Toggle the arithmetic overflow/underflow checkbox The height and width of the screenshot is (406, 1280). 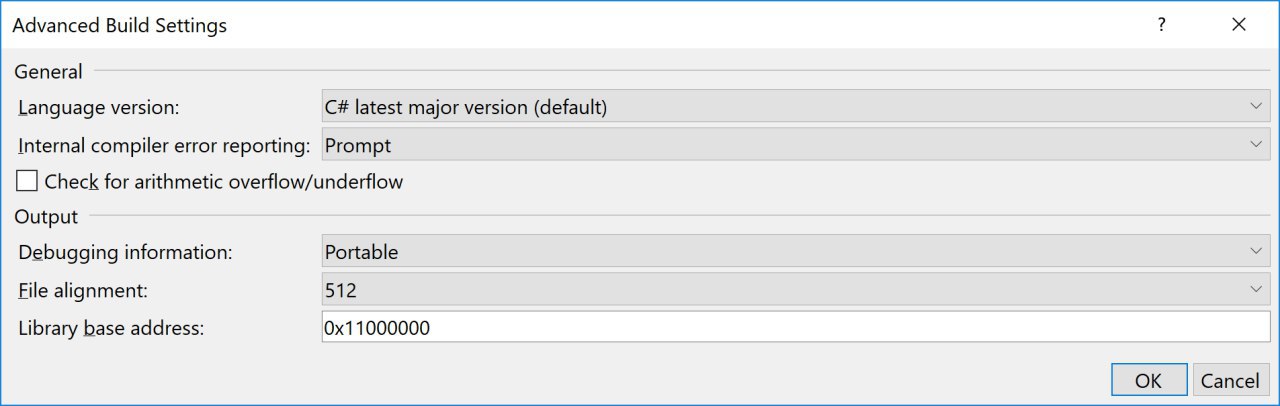point(27,182)
